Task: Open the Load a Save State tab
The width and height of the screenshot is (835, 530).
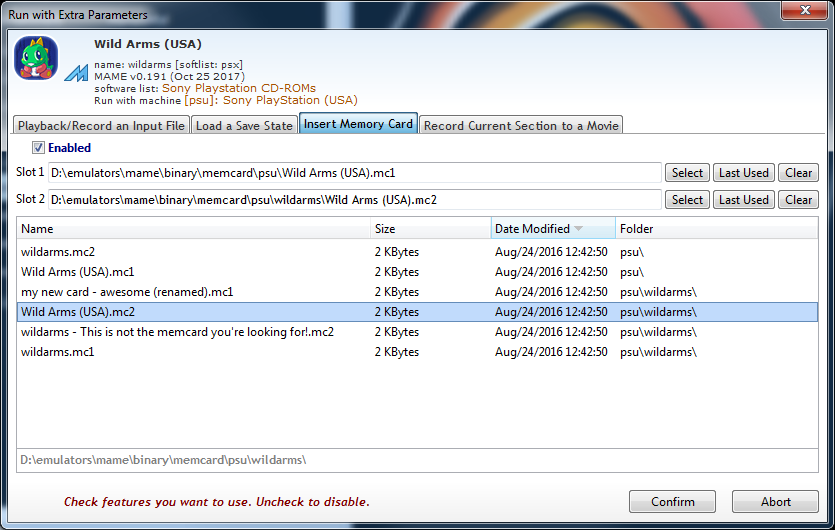Action: pos(244,125)
